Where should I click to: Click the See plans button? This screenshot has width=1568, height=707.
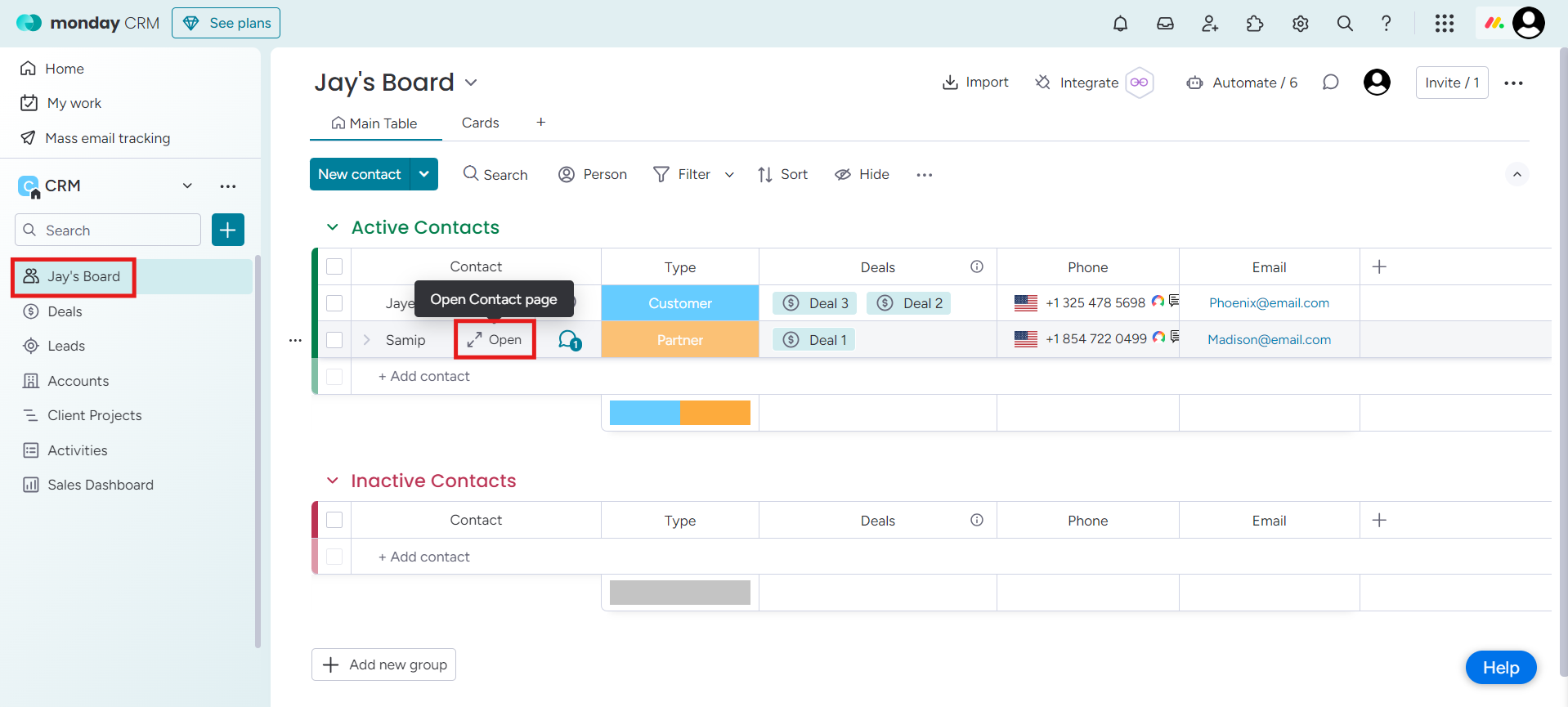point(226,23)
